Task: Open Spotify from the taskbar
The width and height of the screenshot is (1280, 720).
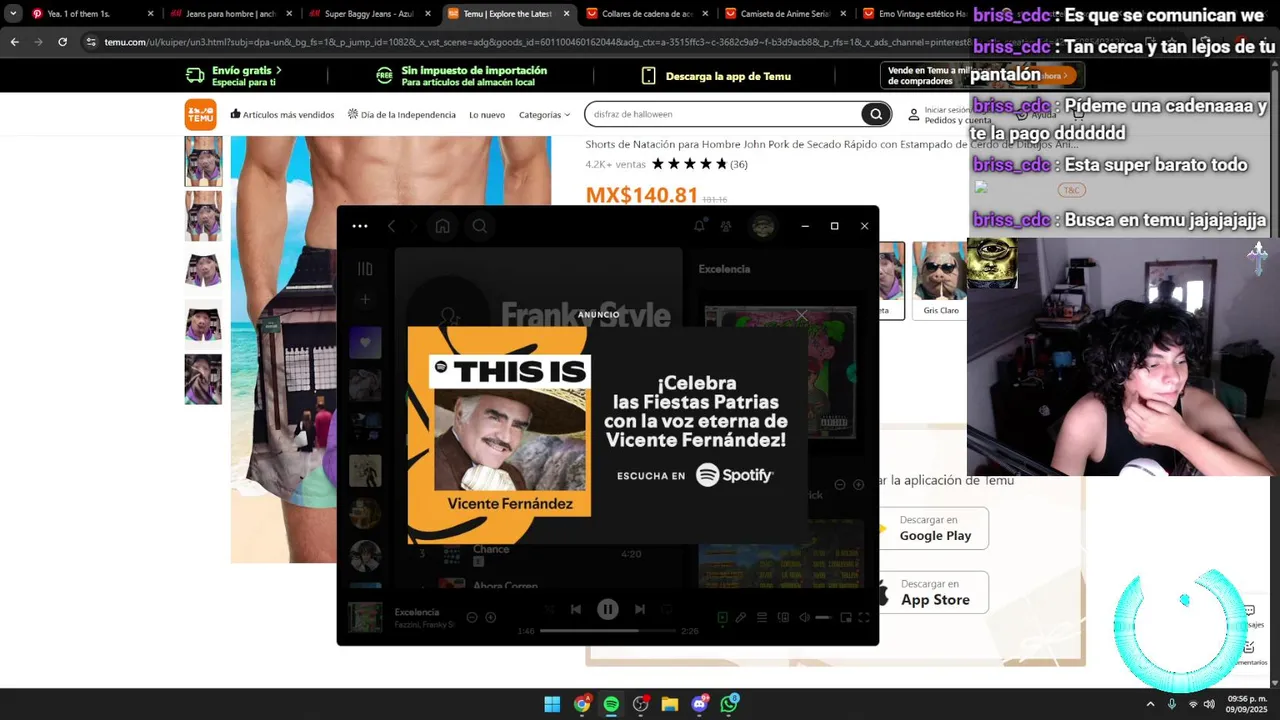Action: 611,704
